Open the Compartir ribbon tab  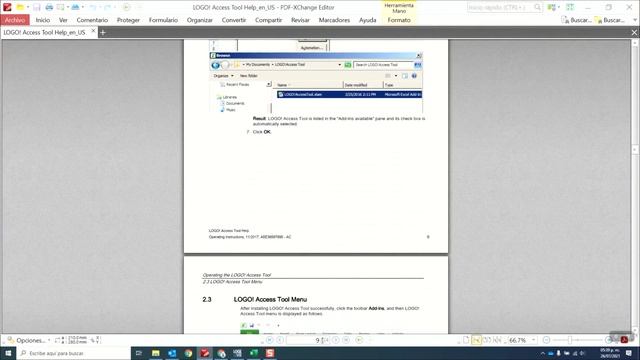click(268, 20)
